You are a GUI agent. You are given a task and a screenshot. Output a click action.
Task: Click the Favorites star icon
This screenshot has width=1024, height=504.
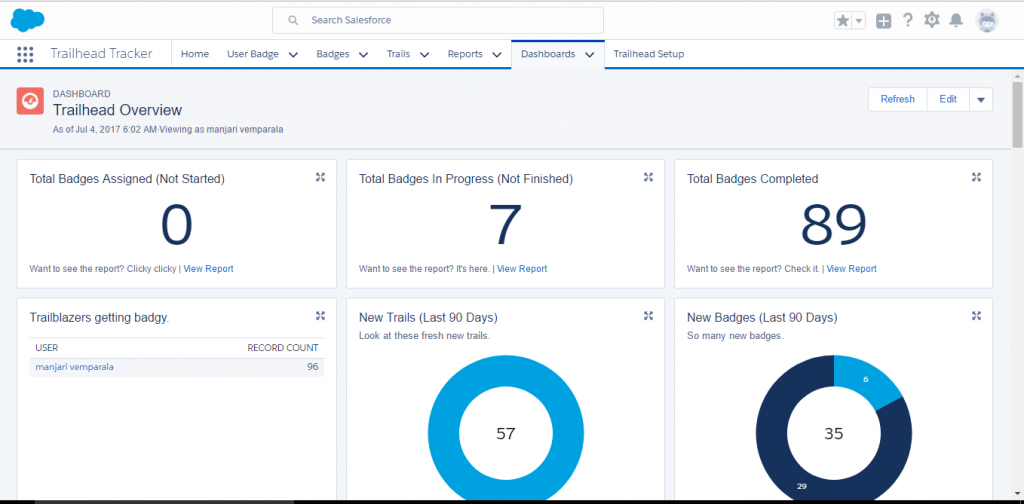point(843,21)
